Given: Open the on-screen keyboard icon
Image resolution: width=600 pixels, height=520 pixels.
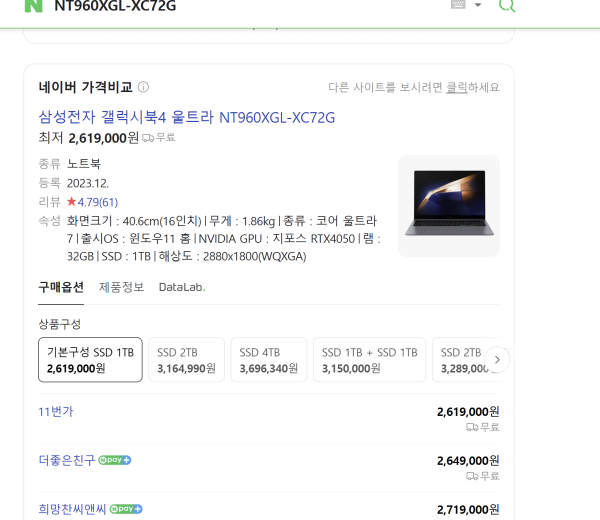Looking at the screenshot, I should pos(458,4).
